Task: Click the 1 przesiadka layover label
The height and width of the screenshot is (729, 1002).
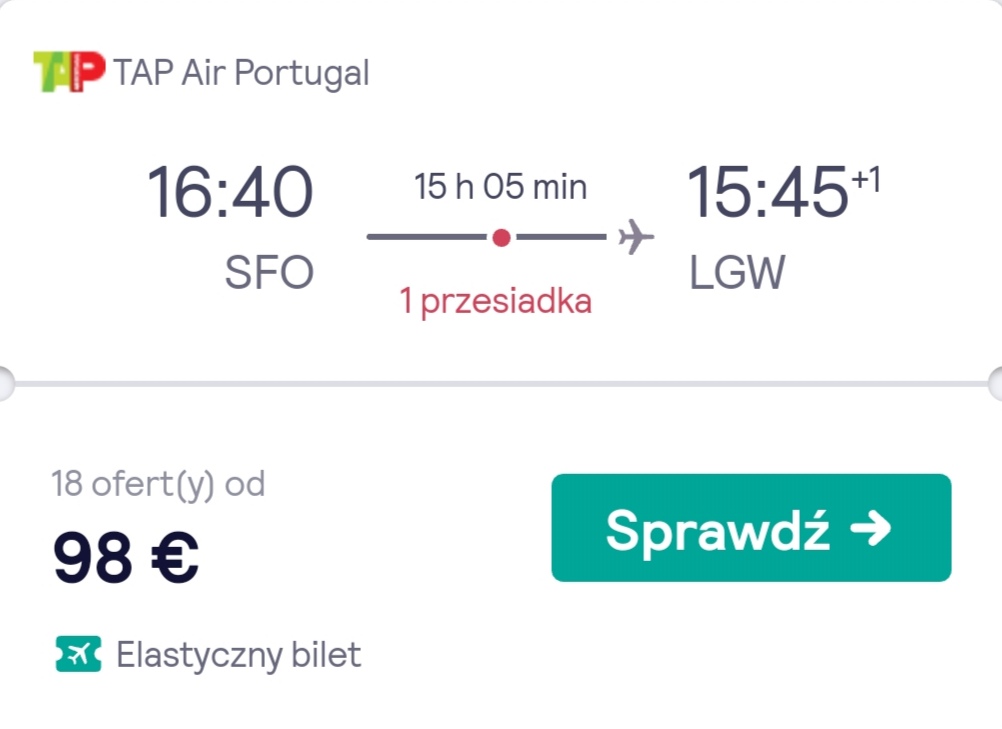Action: point(496,301)
